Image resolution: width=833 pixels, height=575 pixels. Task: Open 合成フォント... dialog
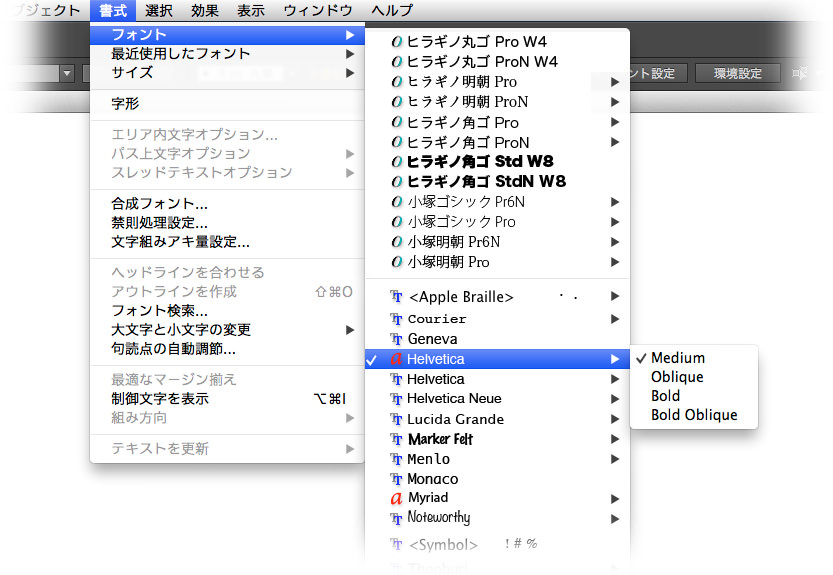tap(227, 204)
